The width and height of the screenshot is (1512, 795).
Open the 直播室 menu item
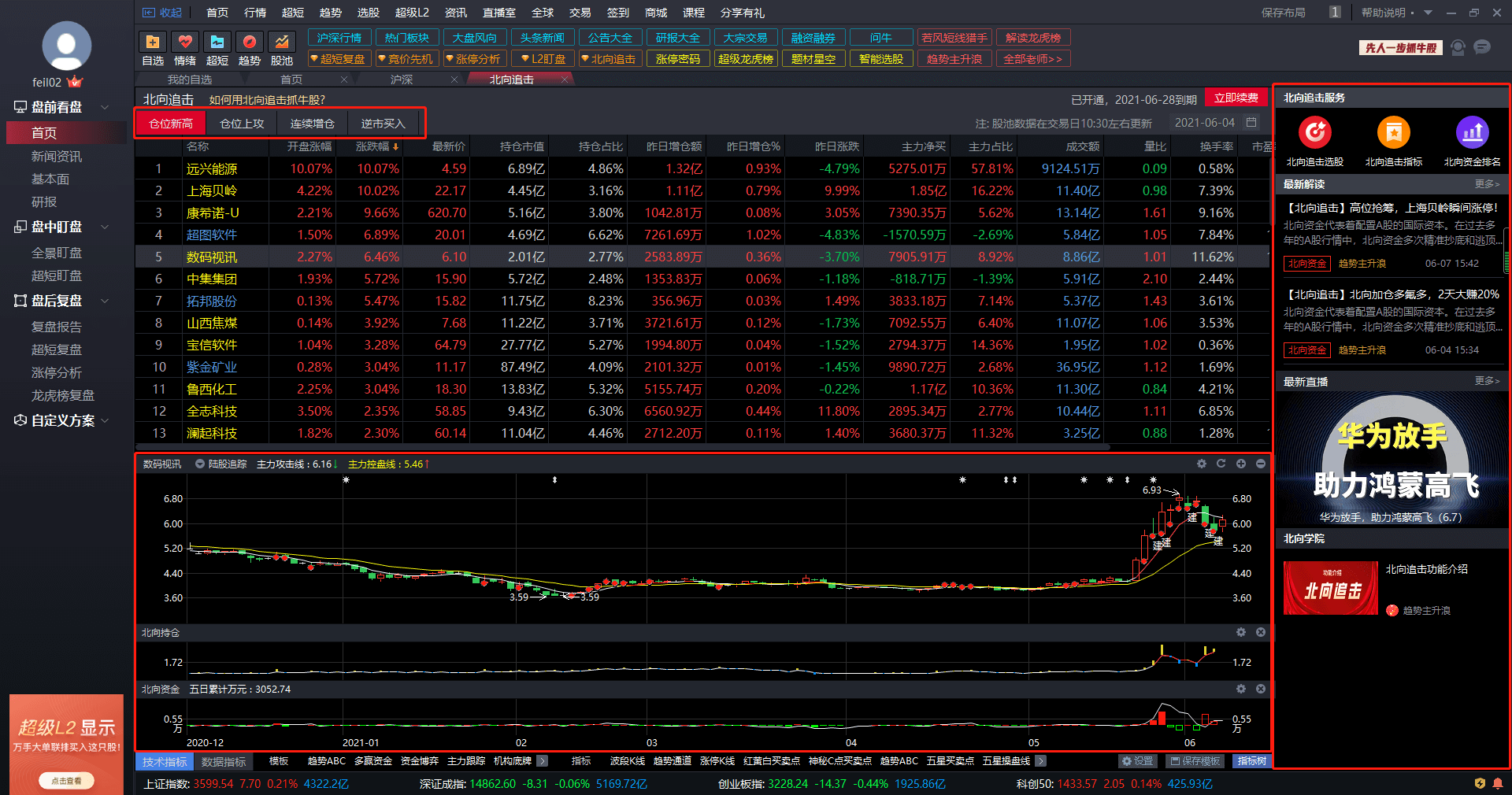(499, 13)
